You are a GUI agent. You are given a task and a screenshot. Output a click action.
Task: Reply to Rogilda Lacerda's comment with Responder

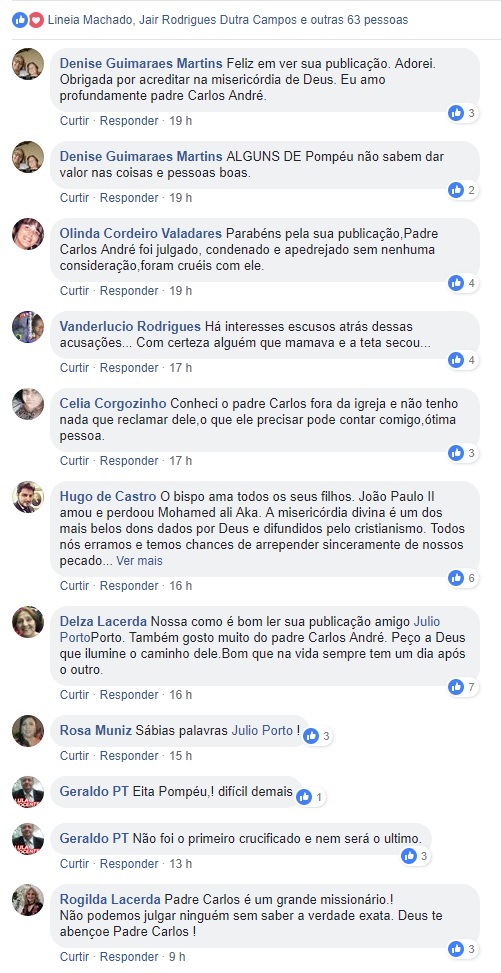coord(129,956)
